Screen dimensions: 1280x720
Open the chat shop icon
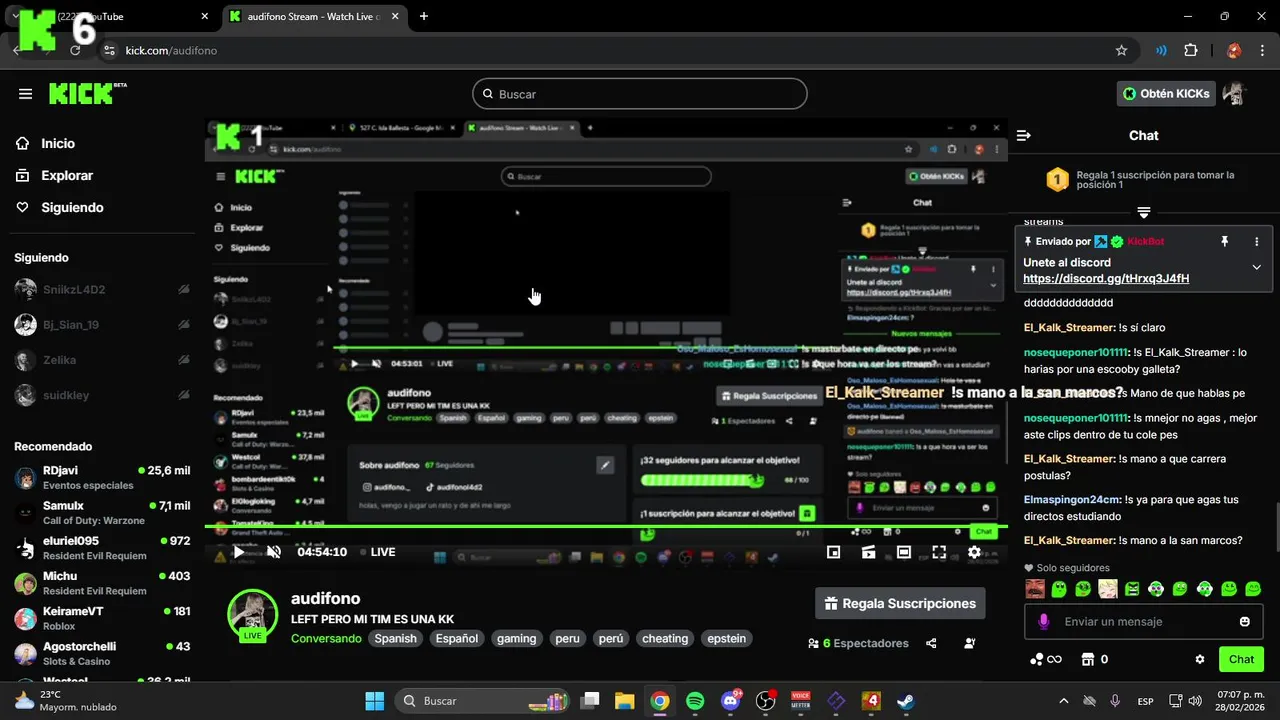point(1088,660)
